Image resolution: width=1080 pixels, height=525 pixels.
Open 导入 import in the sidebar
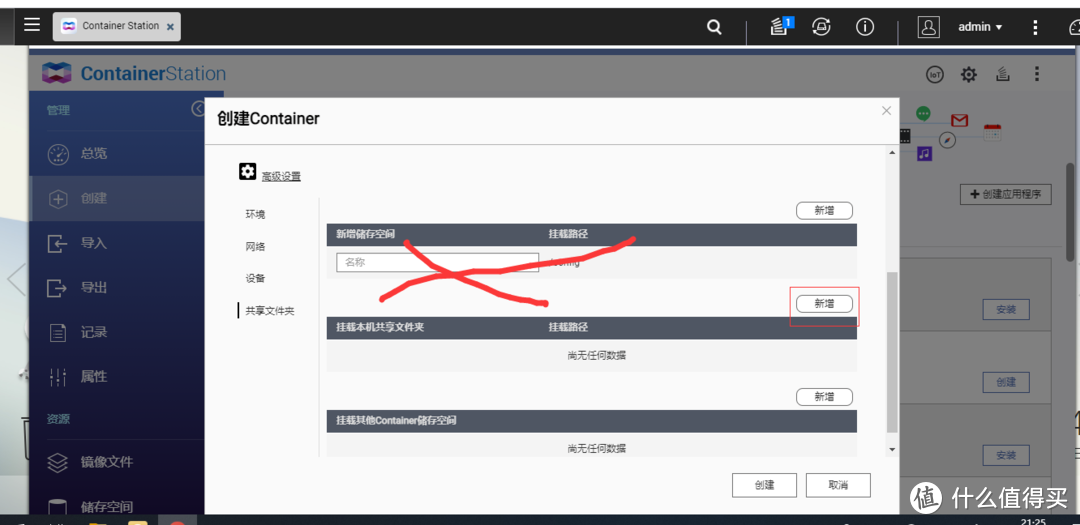pos(117,243)
